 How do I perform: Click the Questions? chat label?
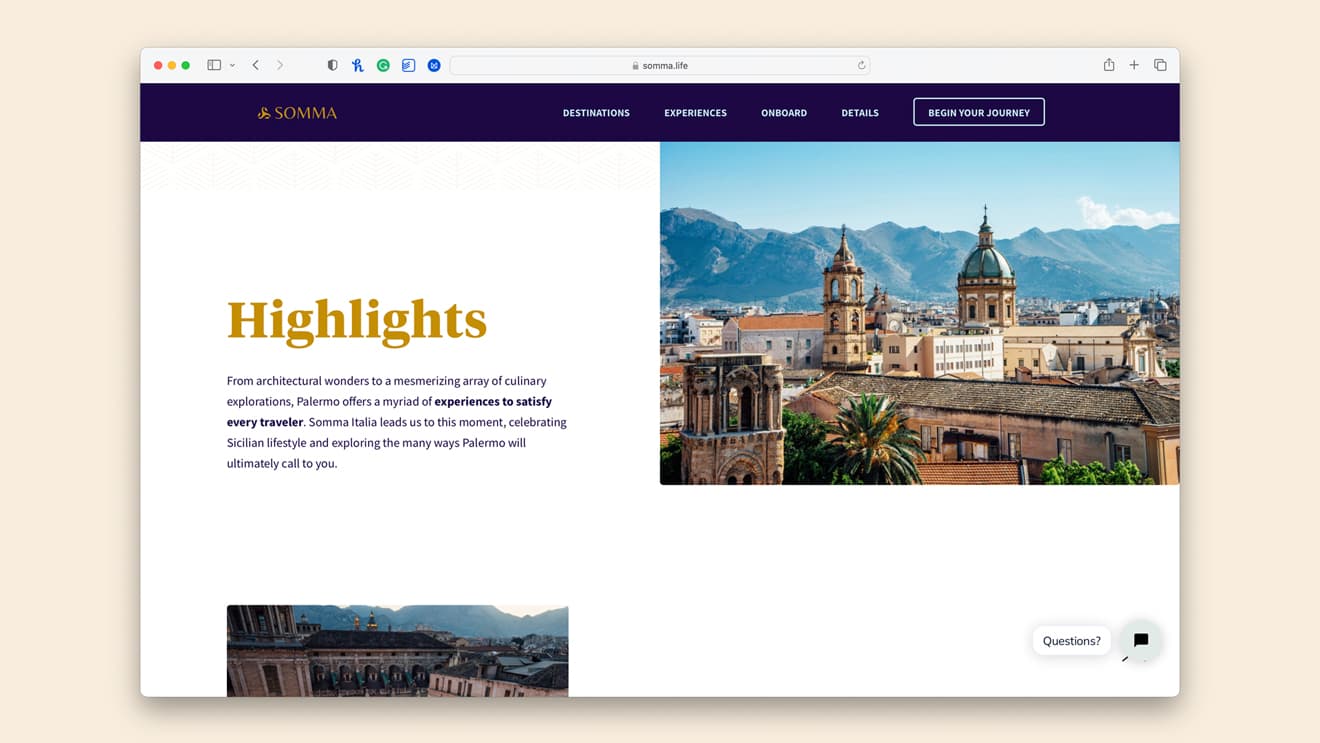coord(1071,641)
